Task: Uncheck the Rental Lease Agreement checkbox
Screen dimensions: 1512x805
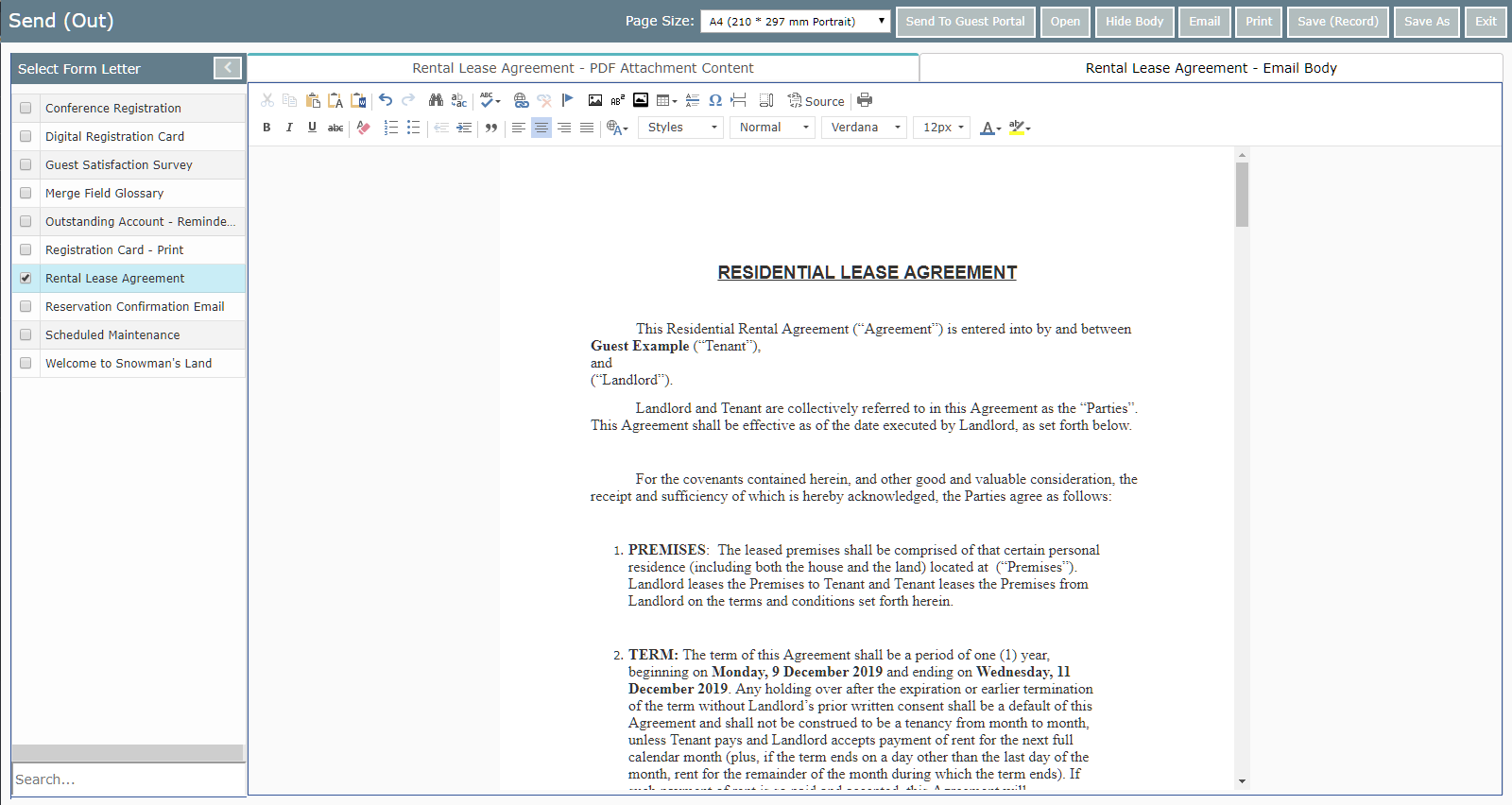Action: coord(26,278)
